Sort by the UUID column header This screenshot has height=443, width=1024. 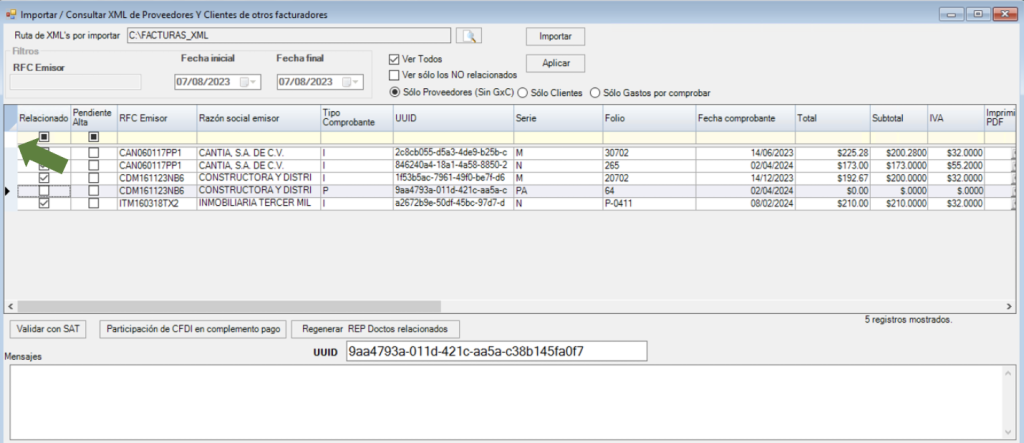pyautogui.click(x=453, y=118)
